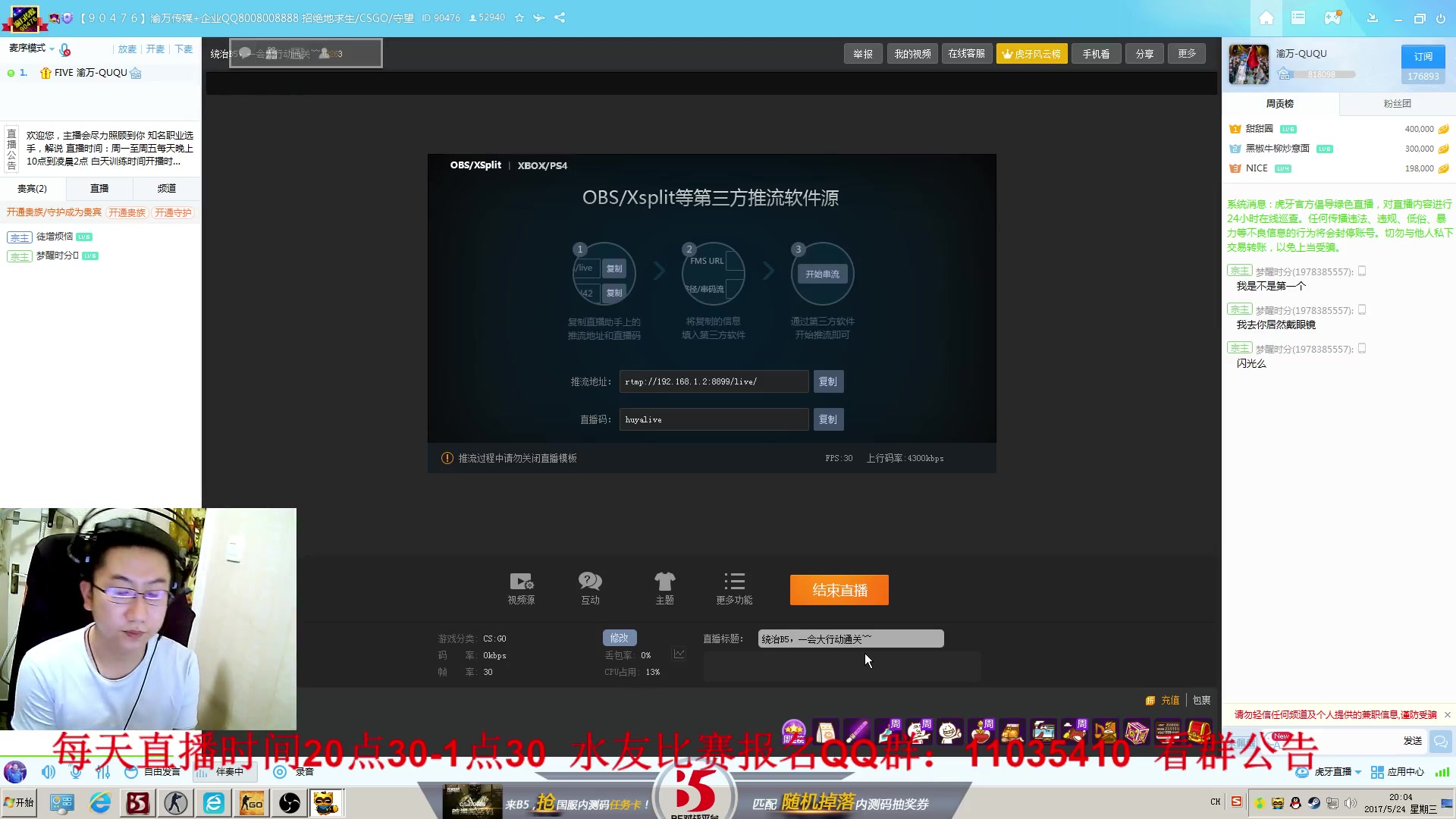The image size is (1456, 819).
Task: Click the 下麦 link
Action: [184, 49]
